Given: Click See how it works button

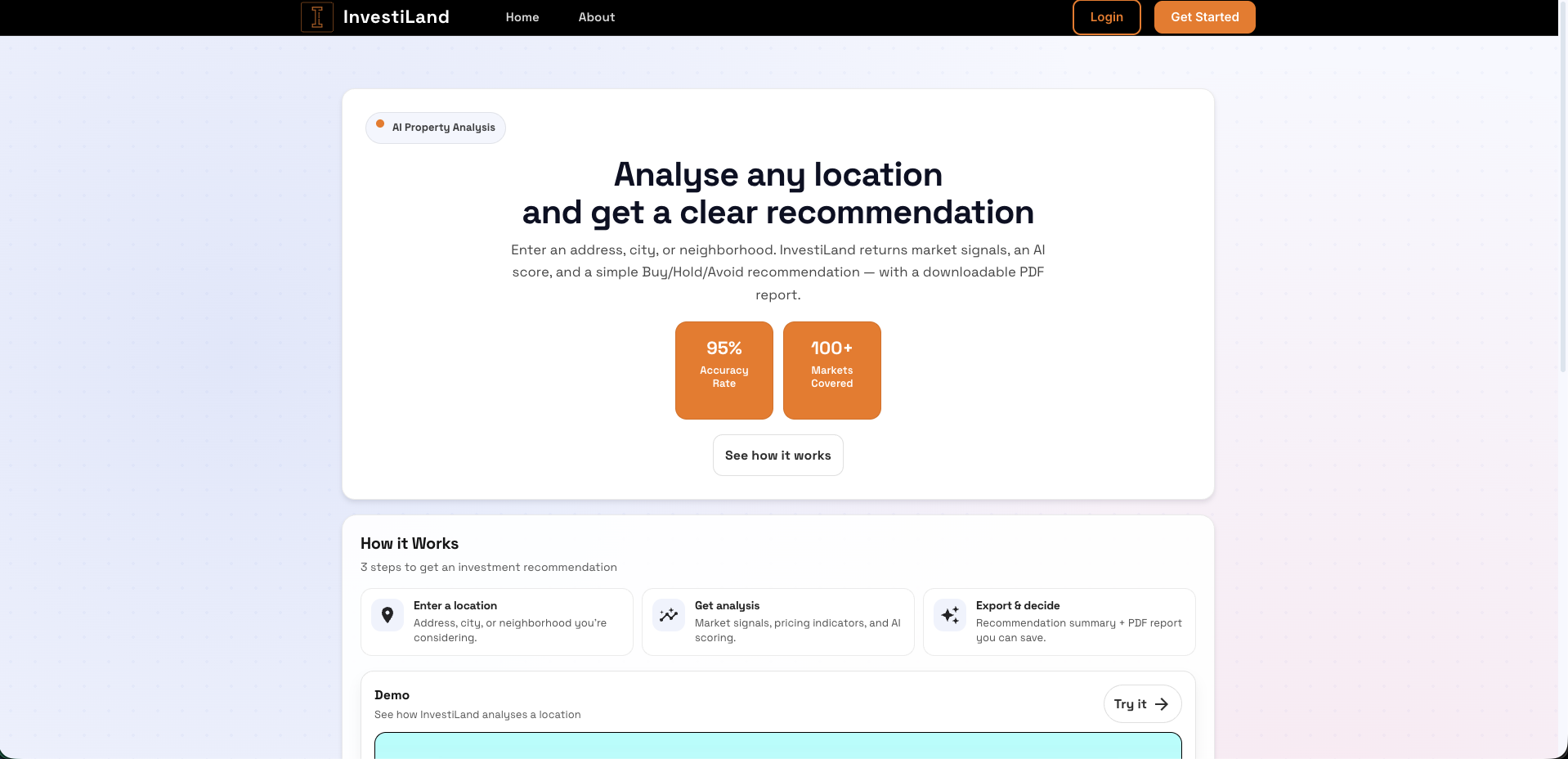Looking at the screenshot, I should pos(778,456).
